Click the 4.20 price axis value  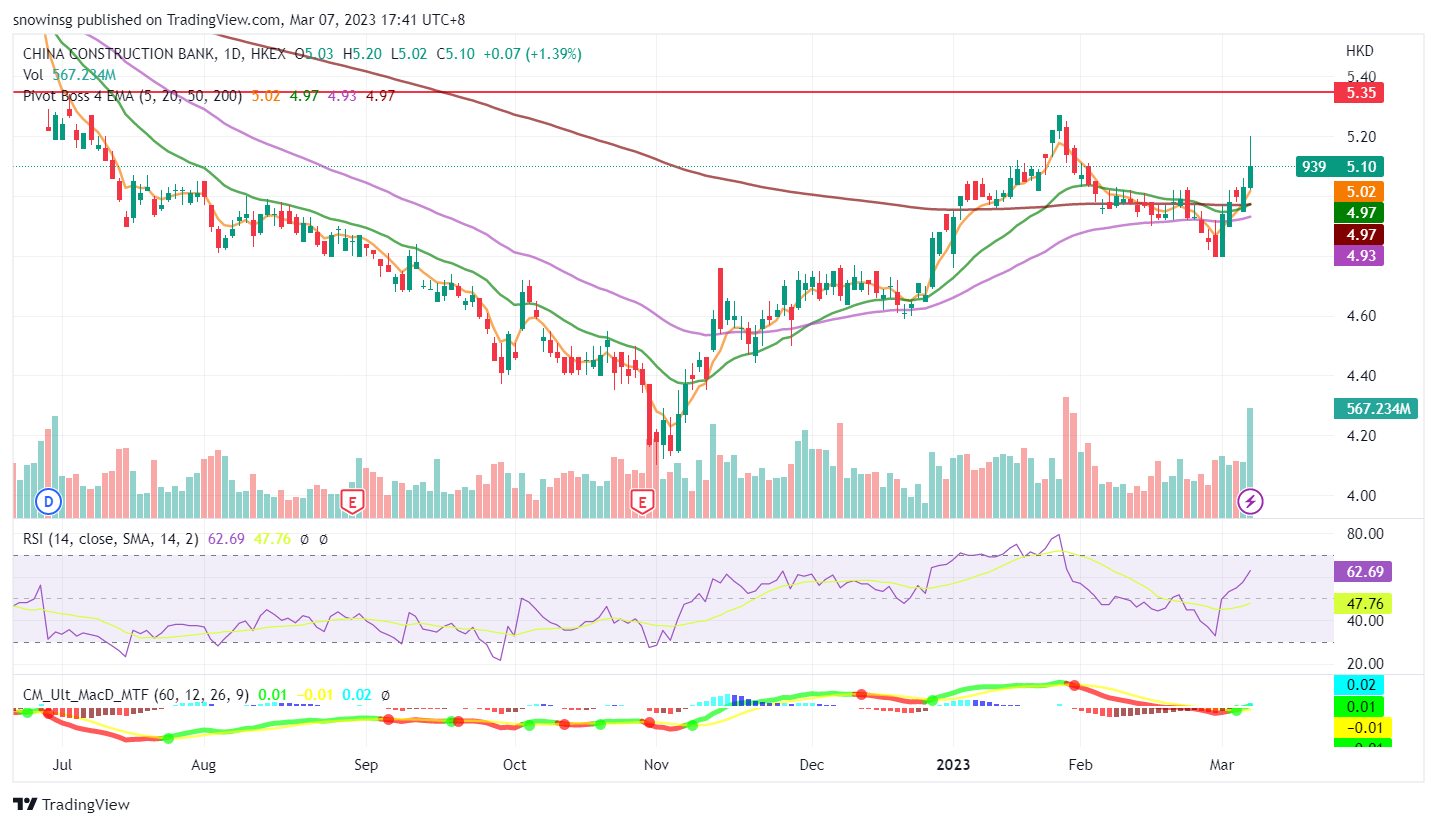[x=1360, y=436]
